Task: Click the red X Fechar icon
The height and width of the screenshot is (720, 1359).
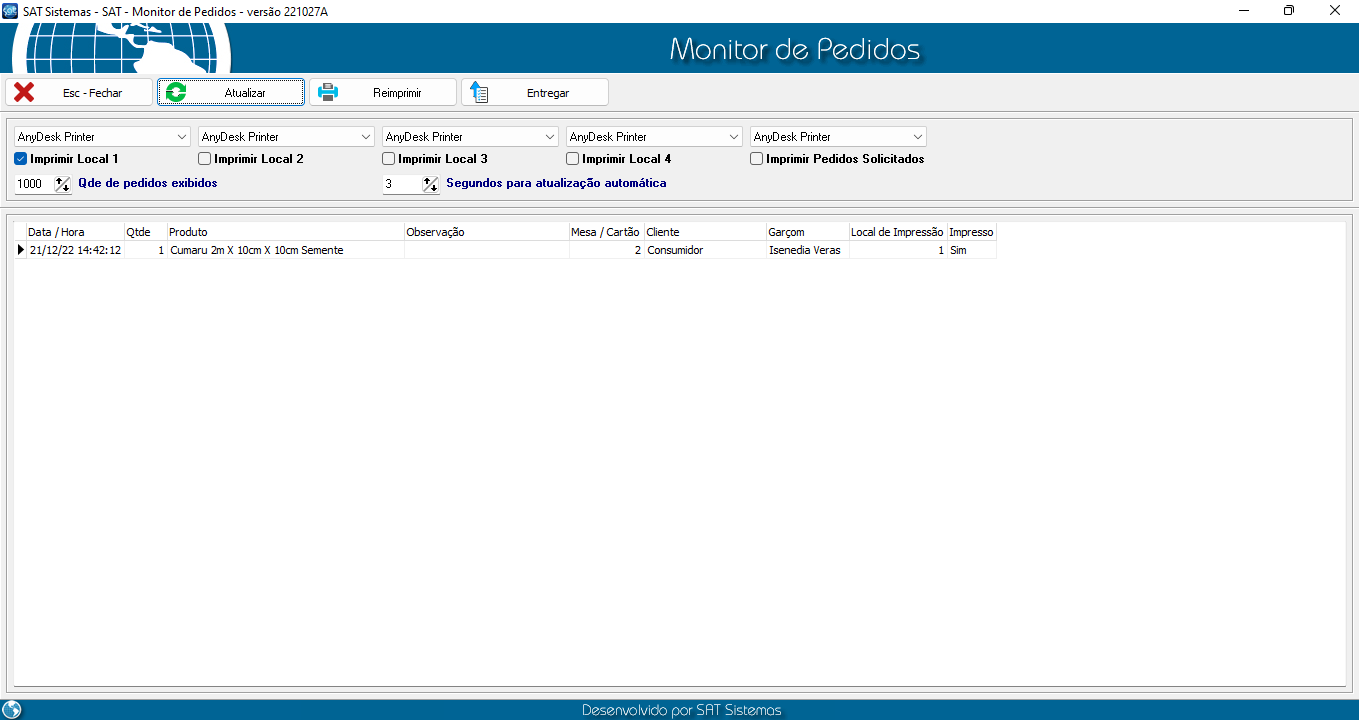Action: pos(24,93)
